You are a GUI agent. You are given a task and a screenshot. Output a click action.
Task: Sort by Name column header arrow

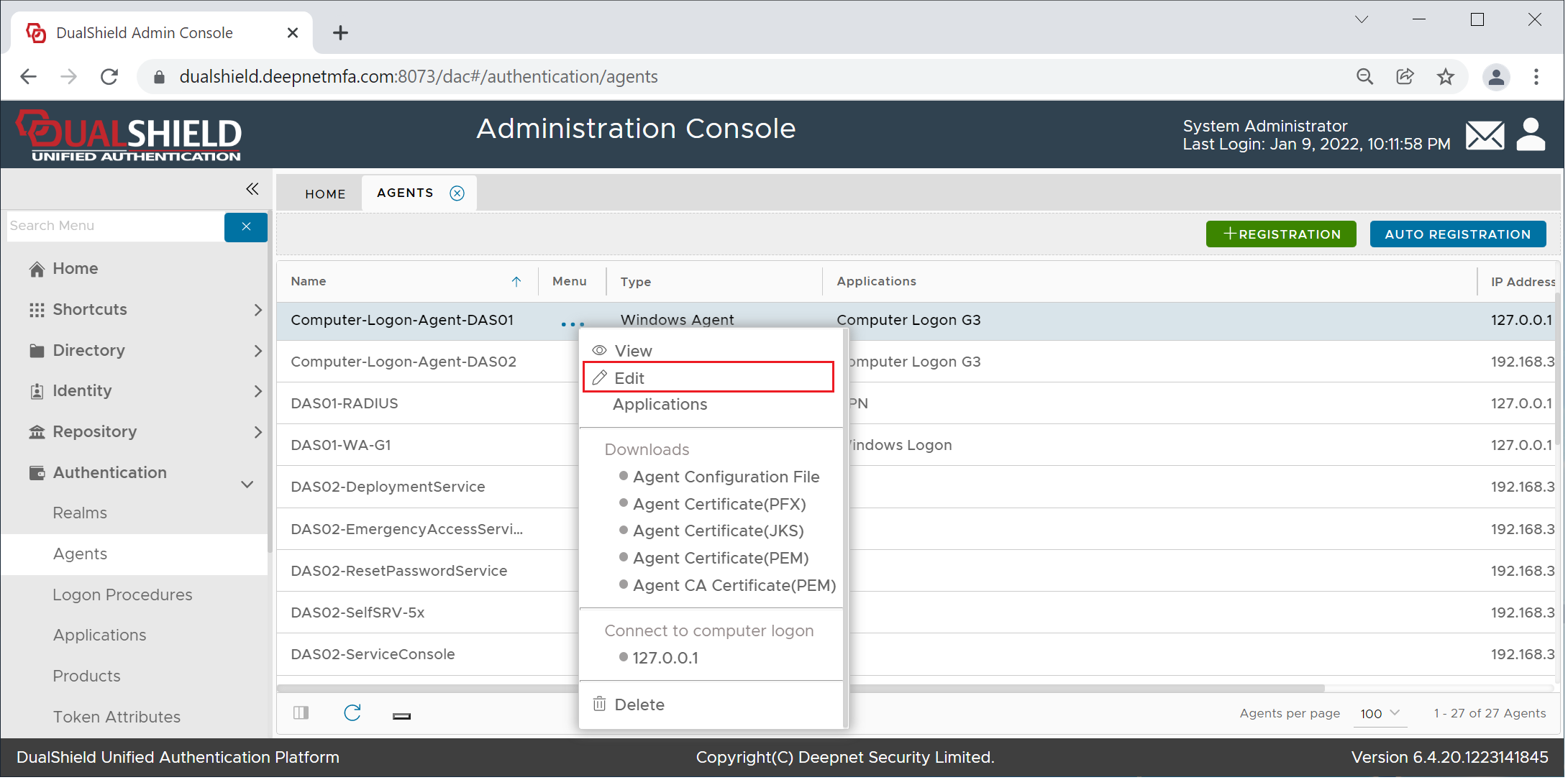pos(516,283)
